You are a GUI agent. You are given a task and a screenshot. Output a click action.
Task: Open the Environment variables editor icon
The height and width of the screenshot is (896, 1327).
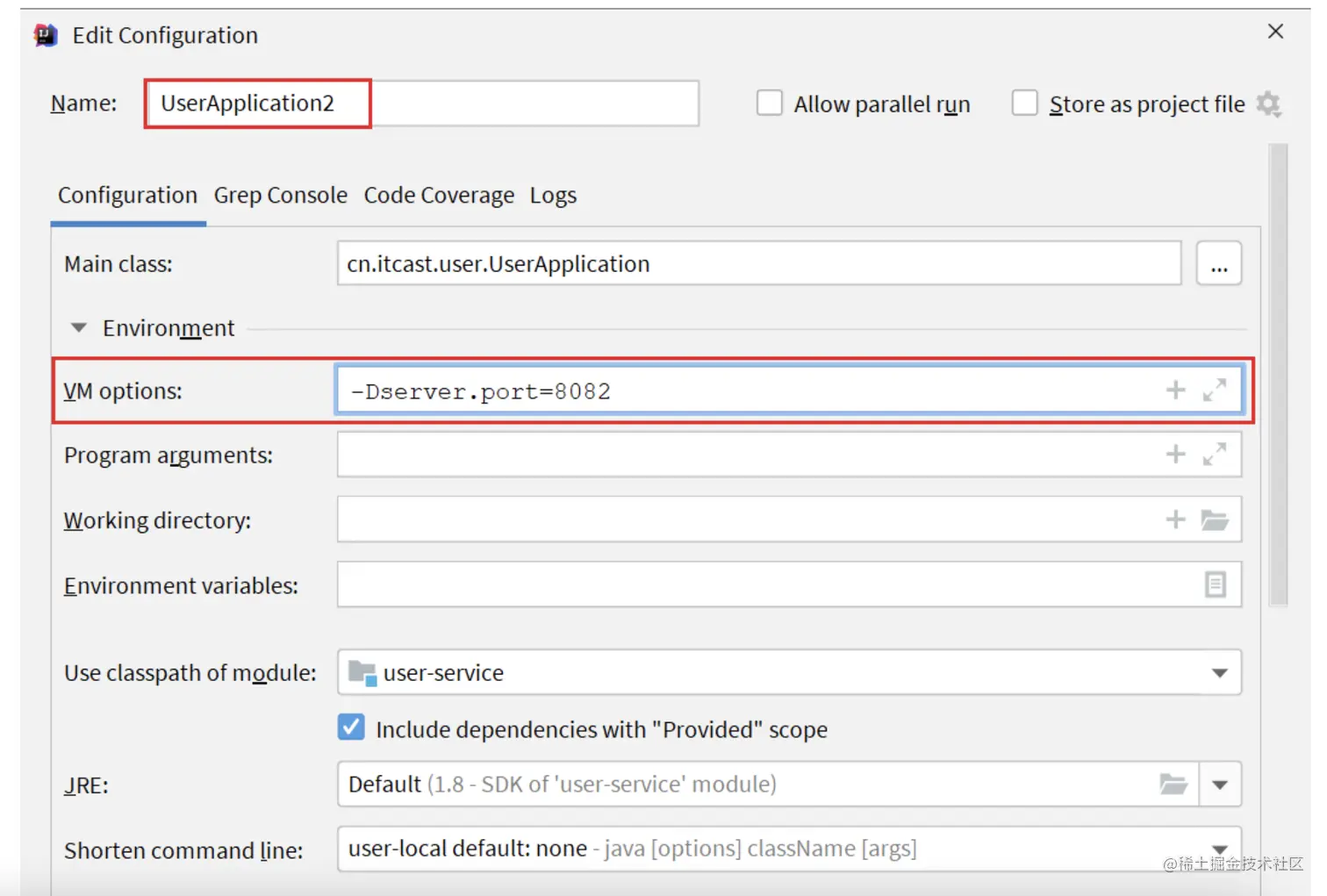(1215, 584)
